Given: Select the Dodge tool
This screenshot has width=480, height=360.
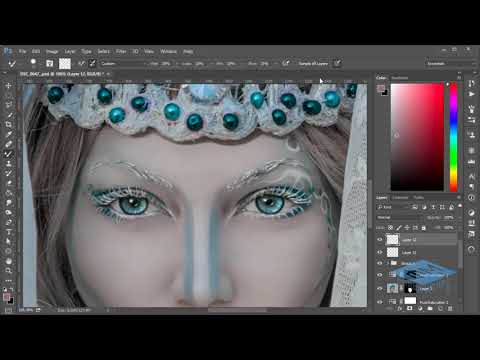Looking at the screenshot, I should 9,212.
